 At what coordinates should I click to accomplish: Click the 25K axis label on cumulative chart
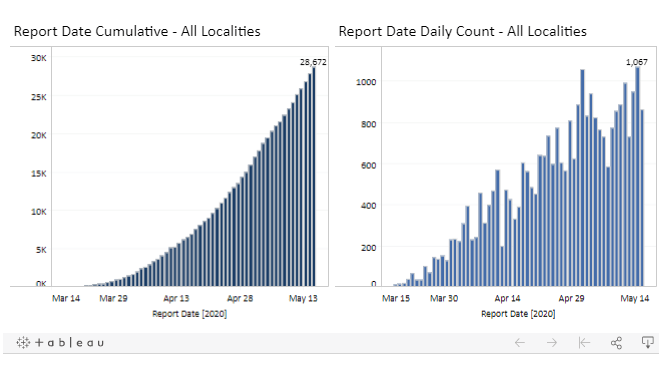pos(39,97)
